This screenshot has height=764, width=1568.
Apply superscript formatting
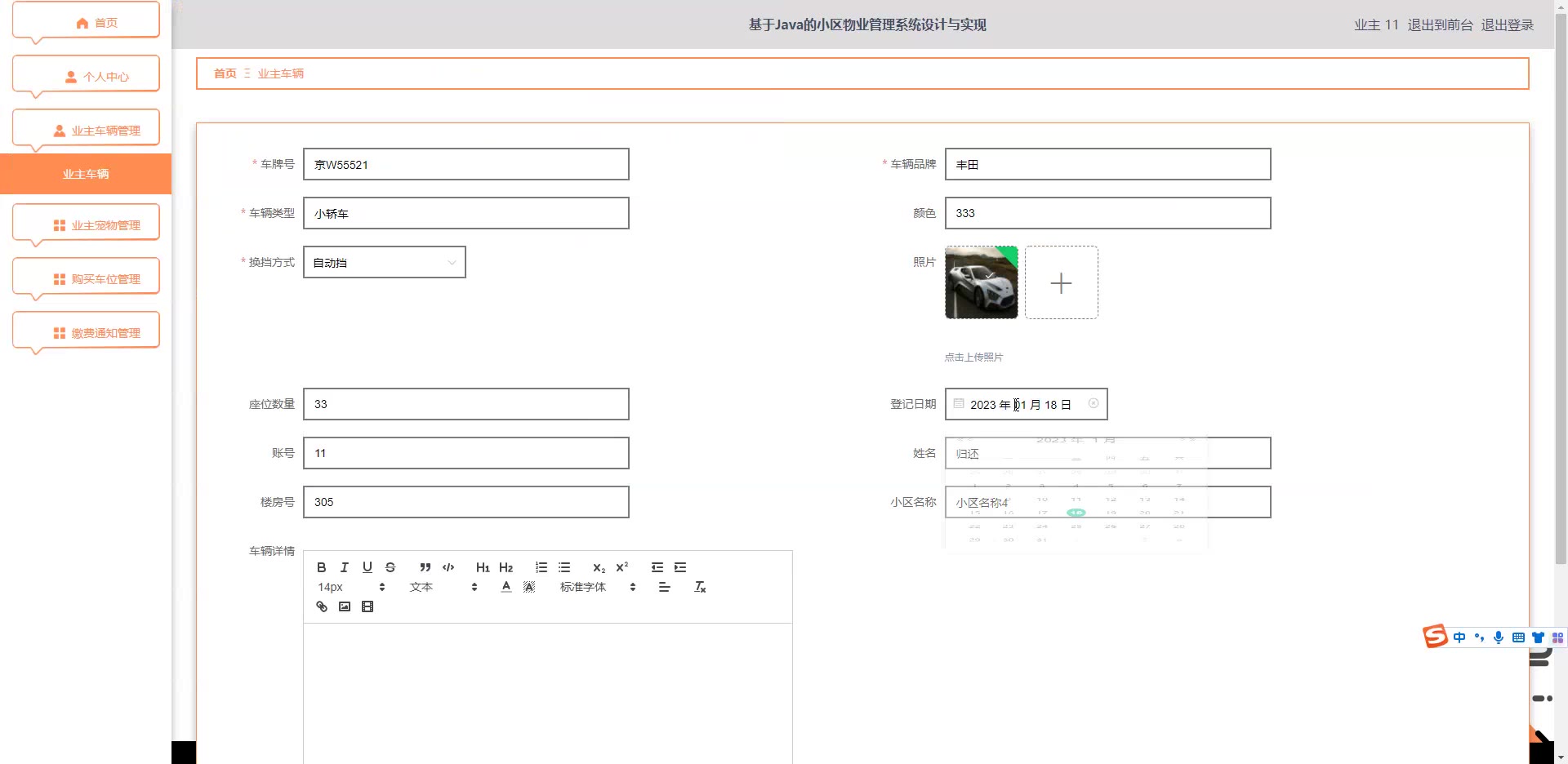(x=622, y=567)
